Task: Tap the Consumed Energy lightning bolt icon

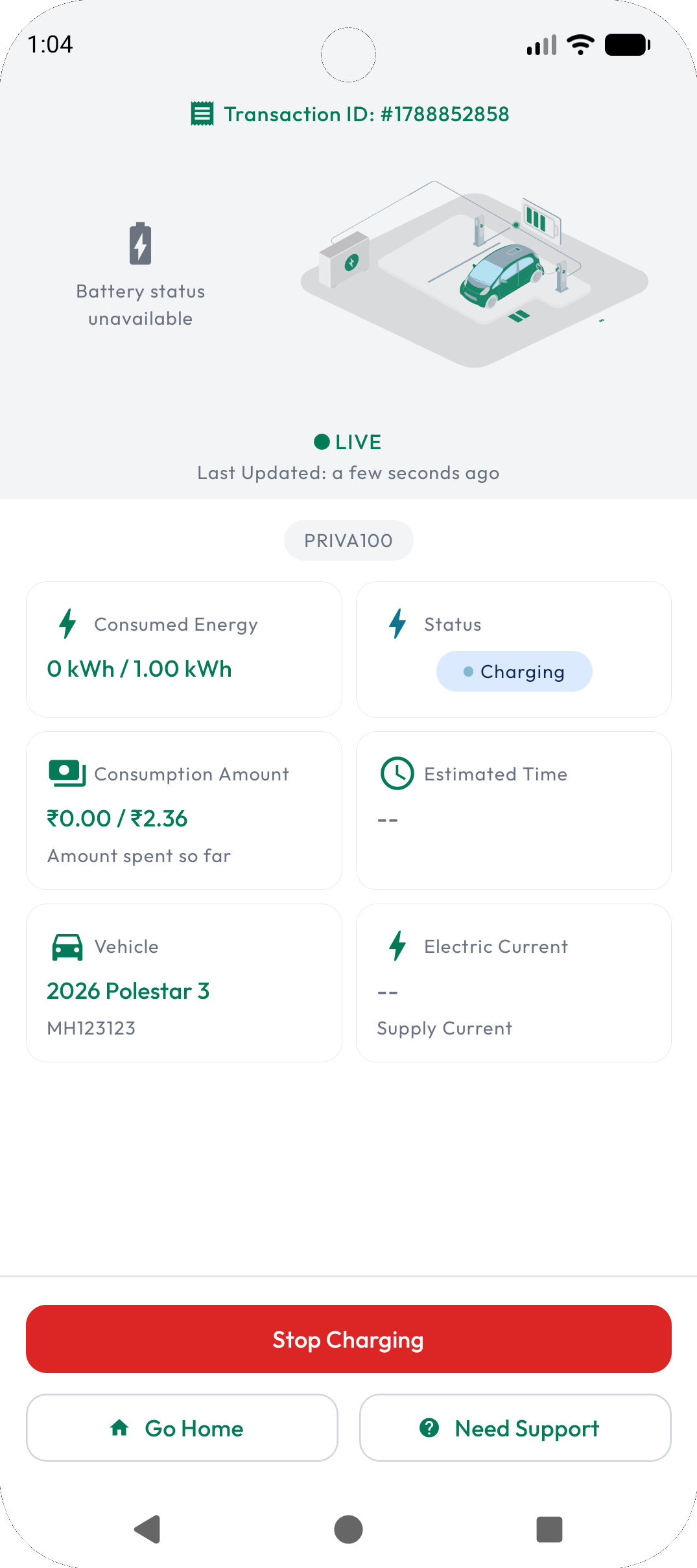Action: 67,624
